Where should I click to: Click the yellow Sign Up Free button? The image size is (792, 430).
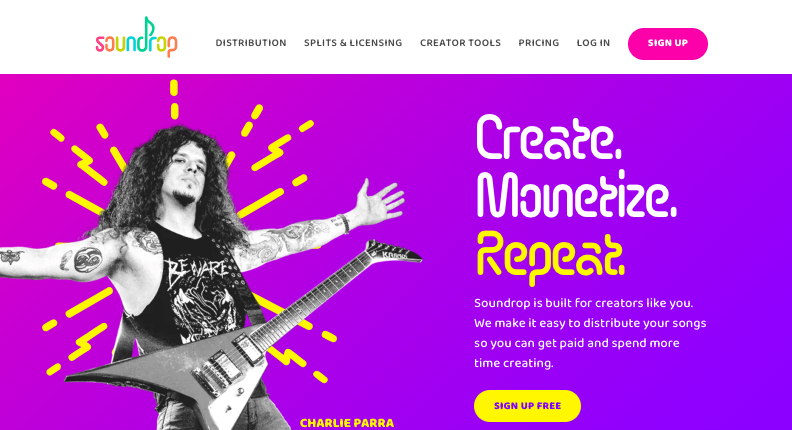527,406
